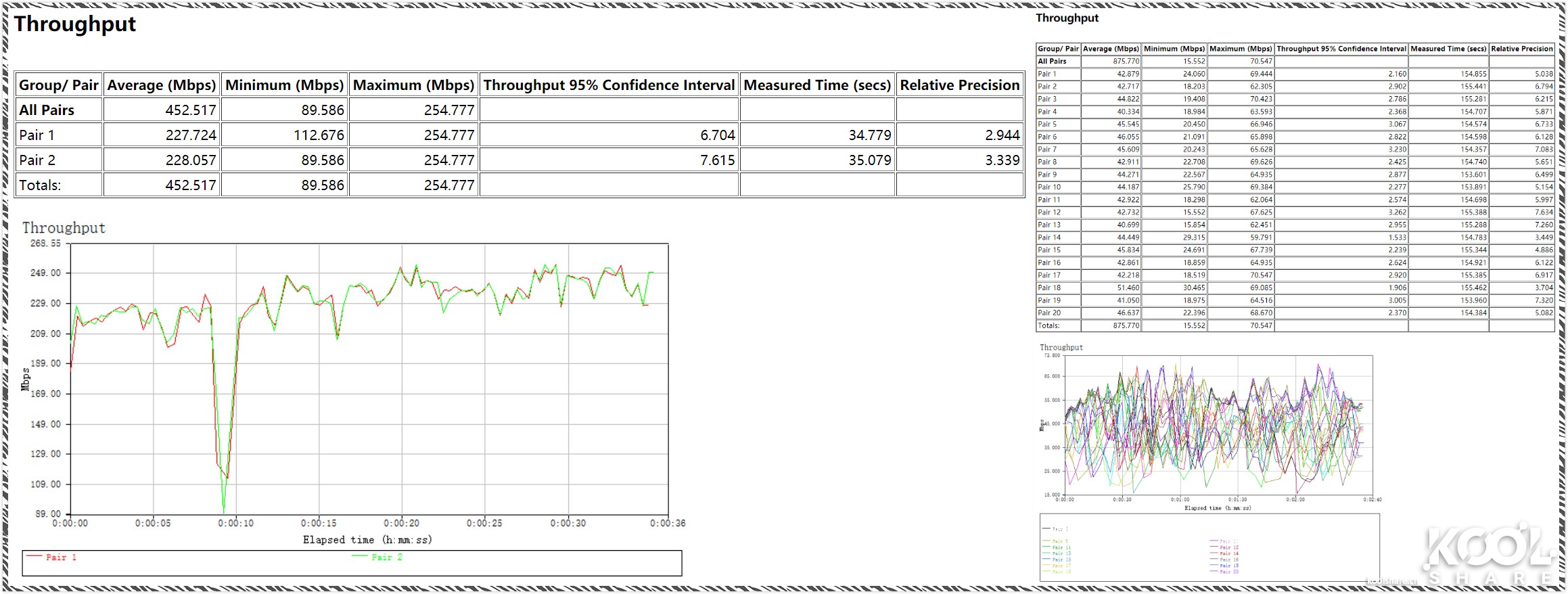Screen dimensions: 1568x594
Task: Click Pair 14 maximum value 59.791
Action: 1262,238
